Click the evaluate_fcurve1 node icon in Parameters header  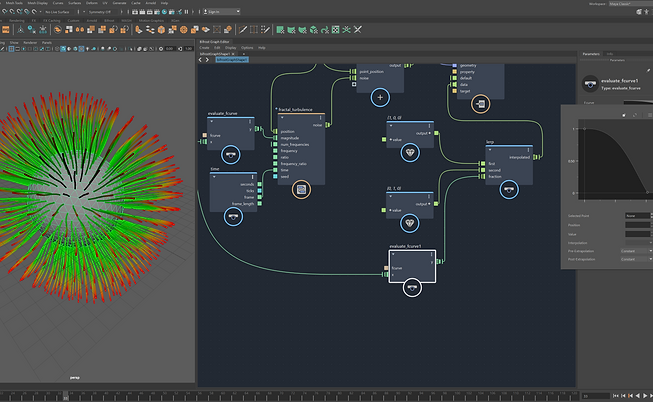click(590, 84)
